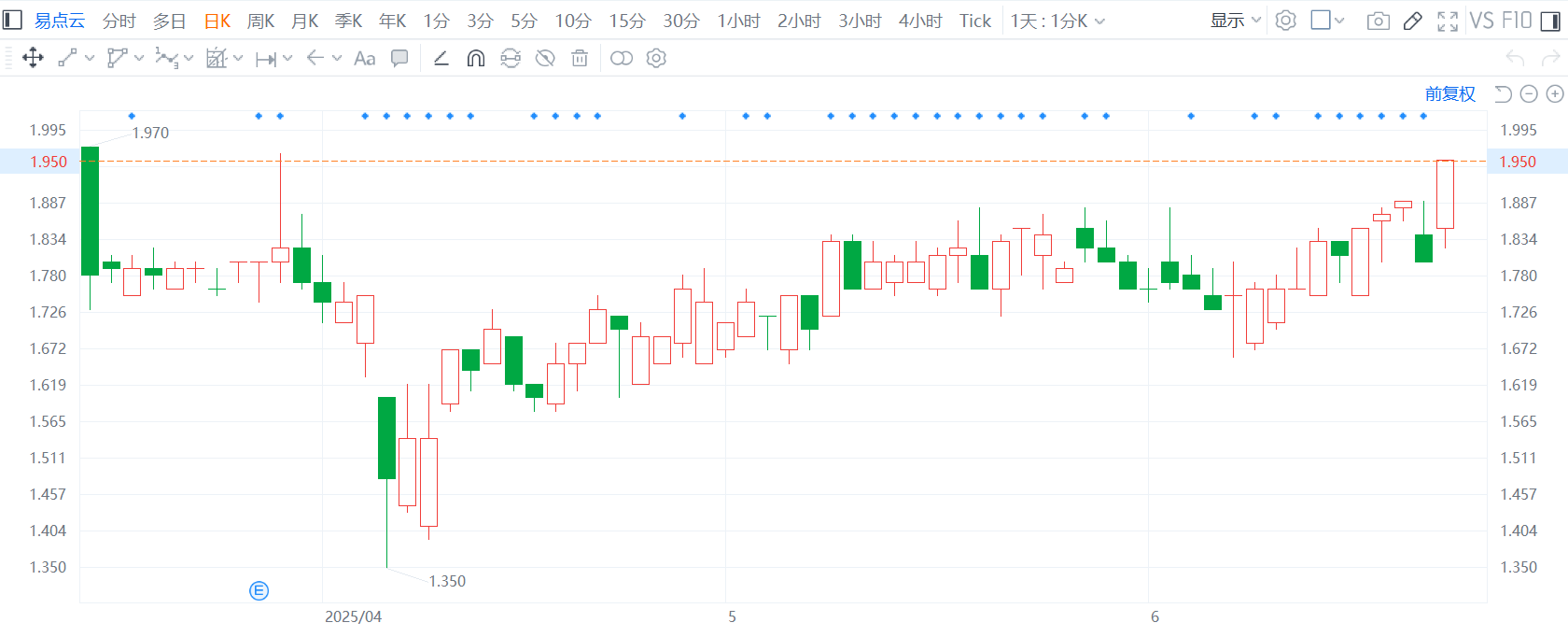Viewport: 1568px width, 637px height.
Task: Open the 易点云 stock name link
Action: tap(60, 21)
